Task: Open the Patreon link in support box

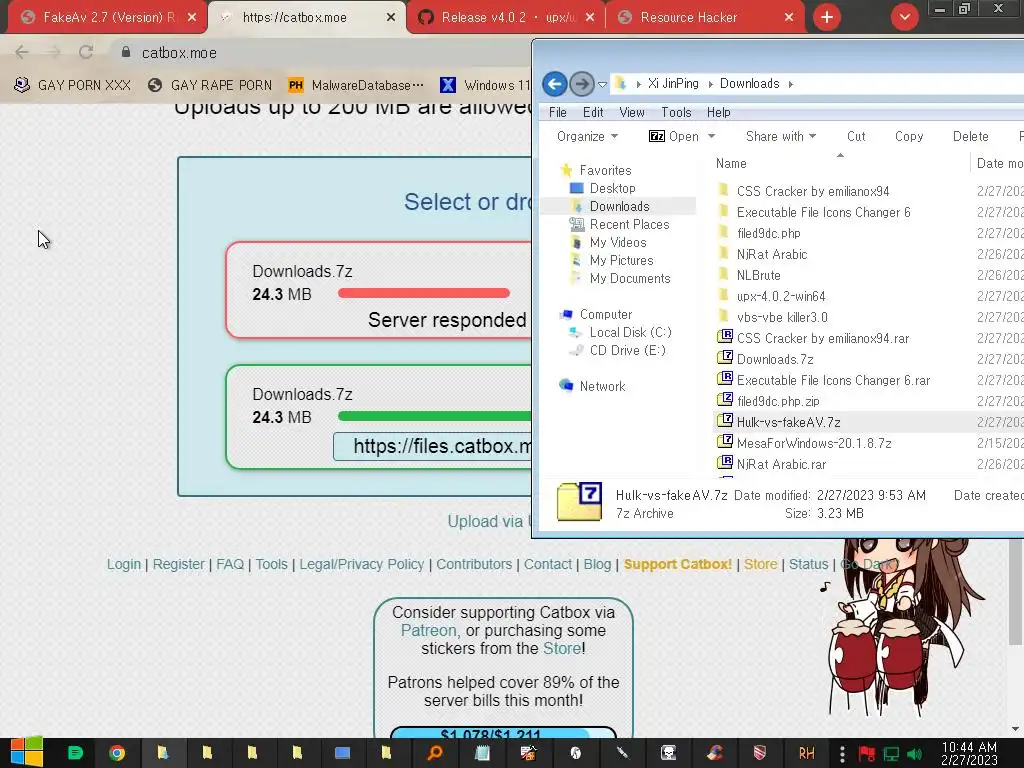Action: click(428, 630)
